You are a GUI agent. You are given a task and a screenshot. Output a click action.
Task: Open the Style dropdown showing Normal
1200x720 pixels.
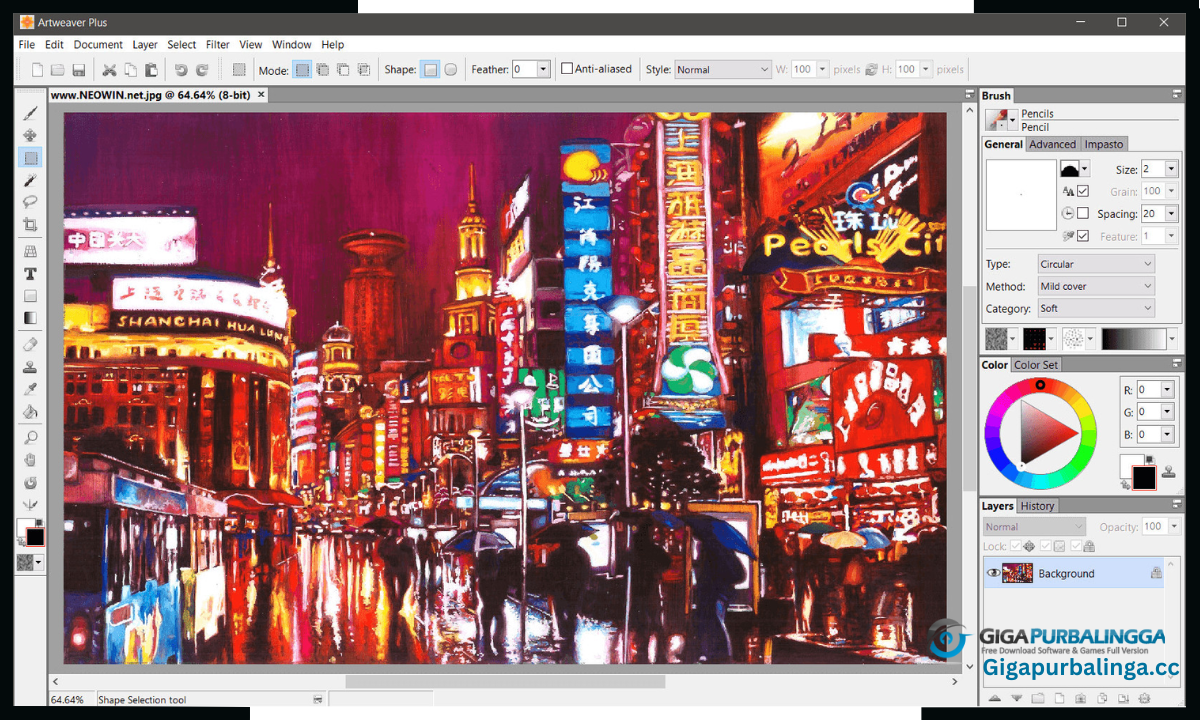tap(722, 70)
